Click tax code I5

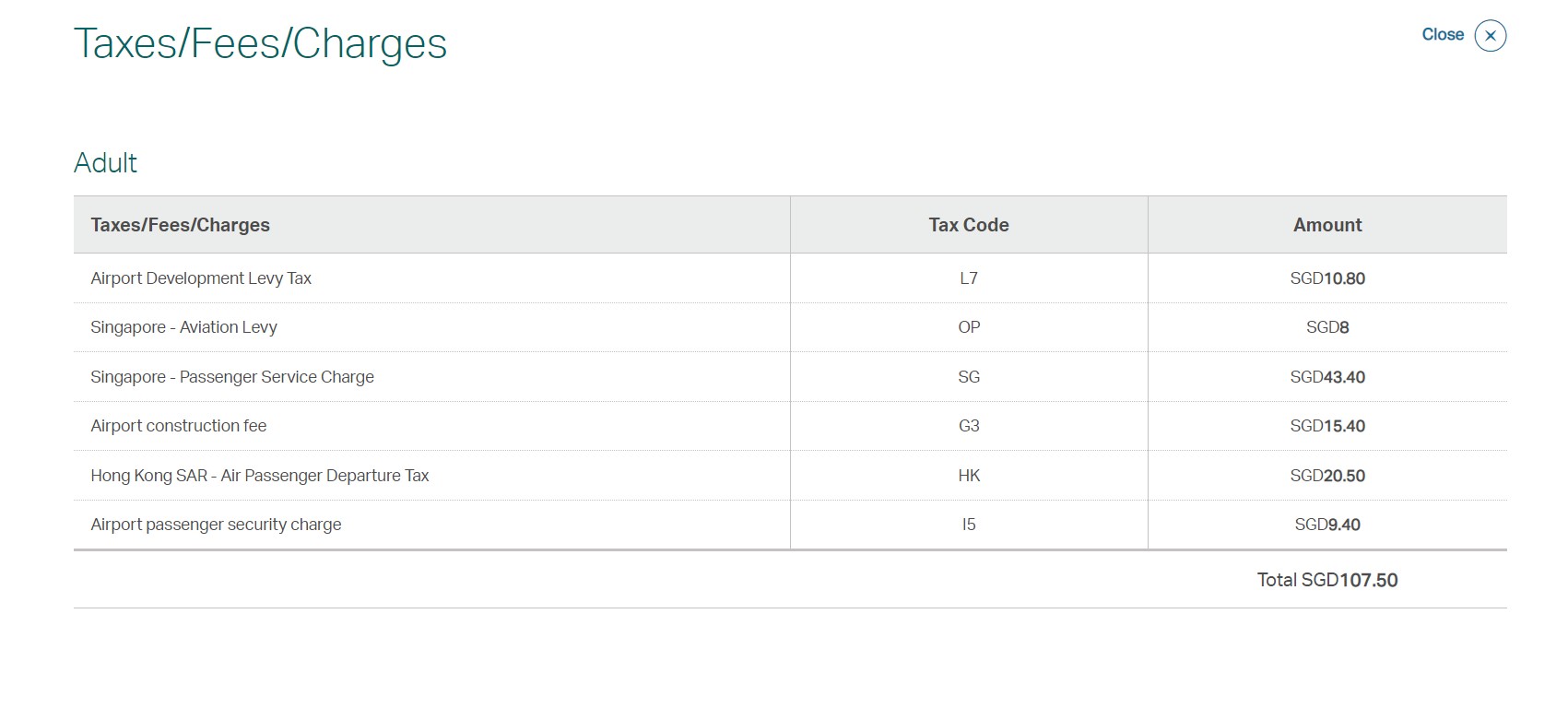[969, 525]
